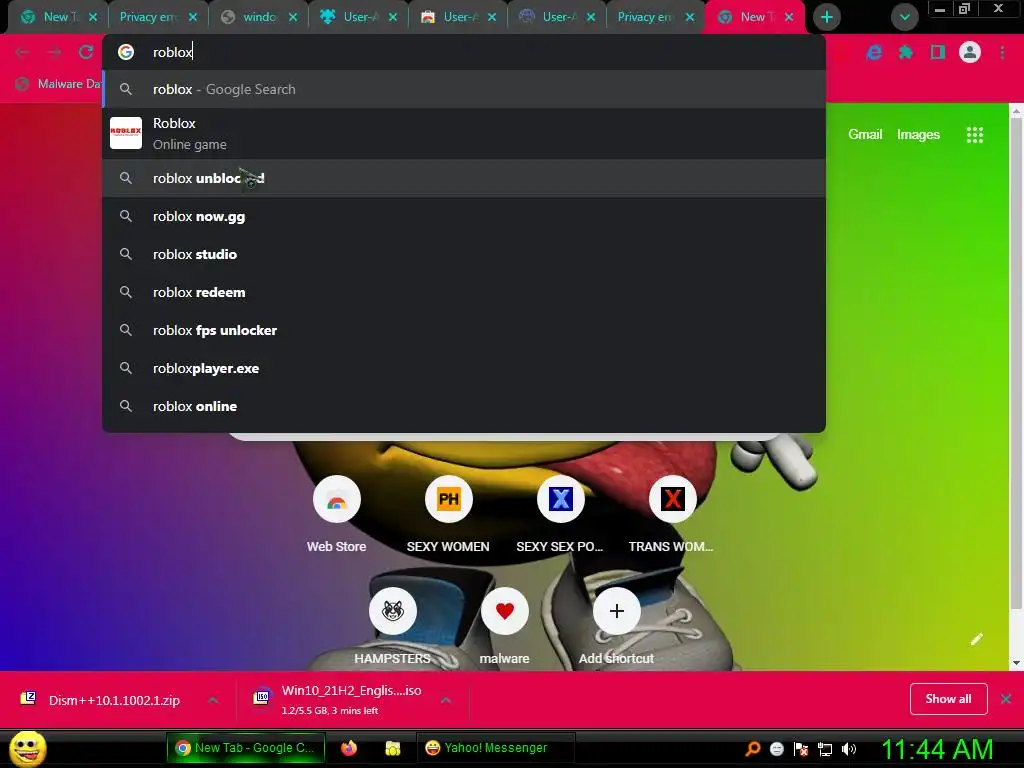The width and height of the screenshot is (1024, 768).
Task: Select the Roblox Online game suggestion
Action: [464, 133]
